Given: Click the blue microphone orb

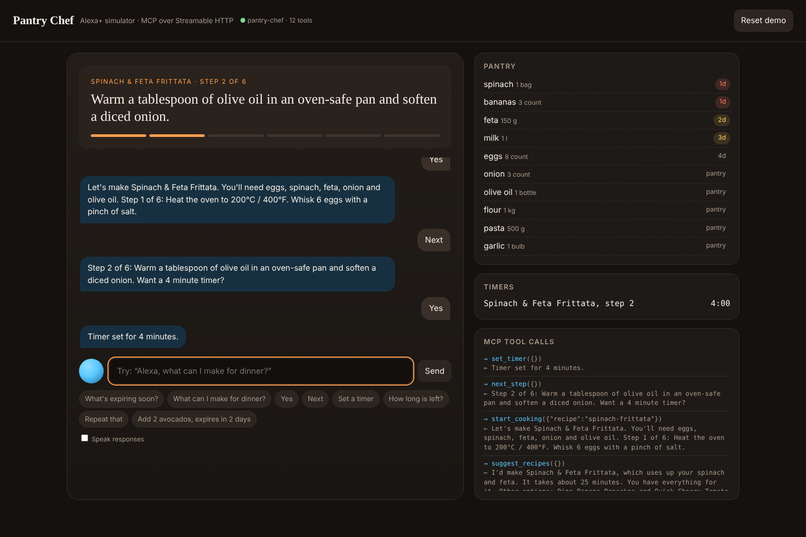Looking at the screenshot, I should [91, 371].
